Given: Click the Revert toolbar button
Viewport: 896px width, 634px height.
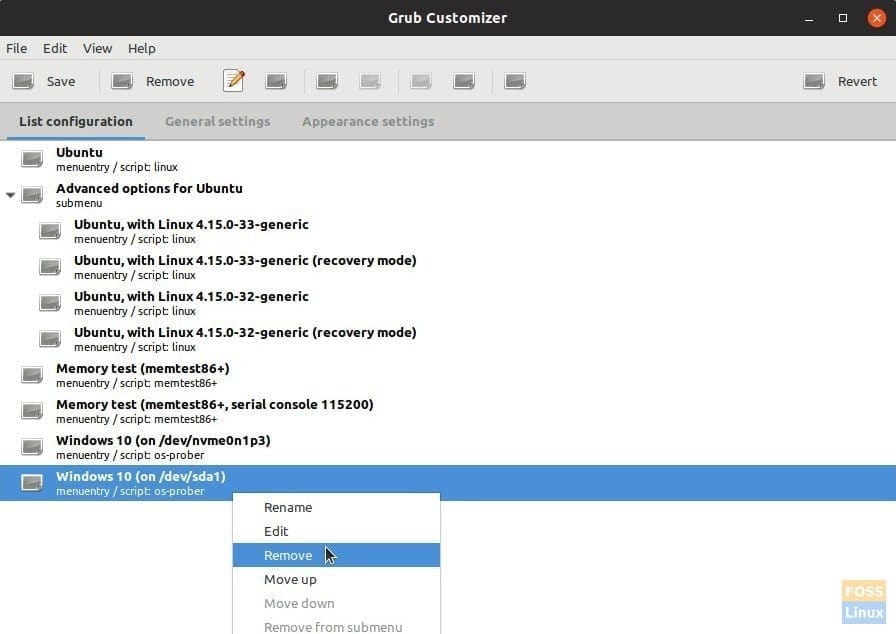Looking at the screenshot, I should pyautogui.click(x=840, y=81).
